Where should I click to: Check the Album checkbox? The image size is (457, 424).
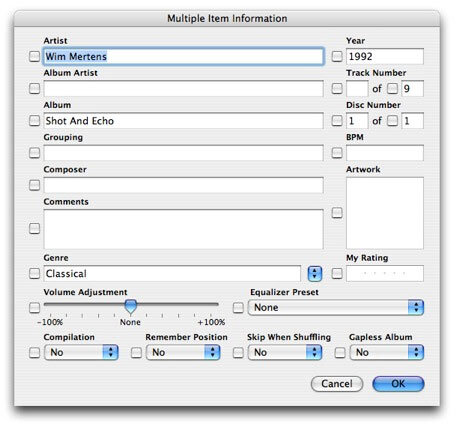(x=34, y=121)
